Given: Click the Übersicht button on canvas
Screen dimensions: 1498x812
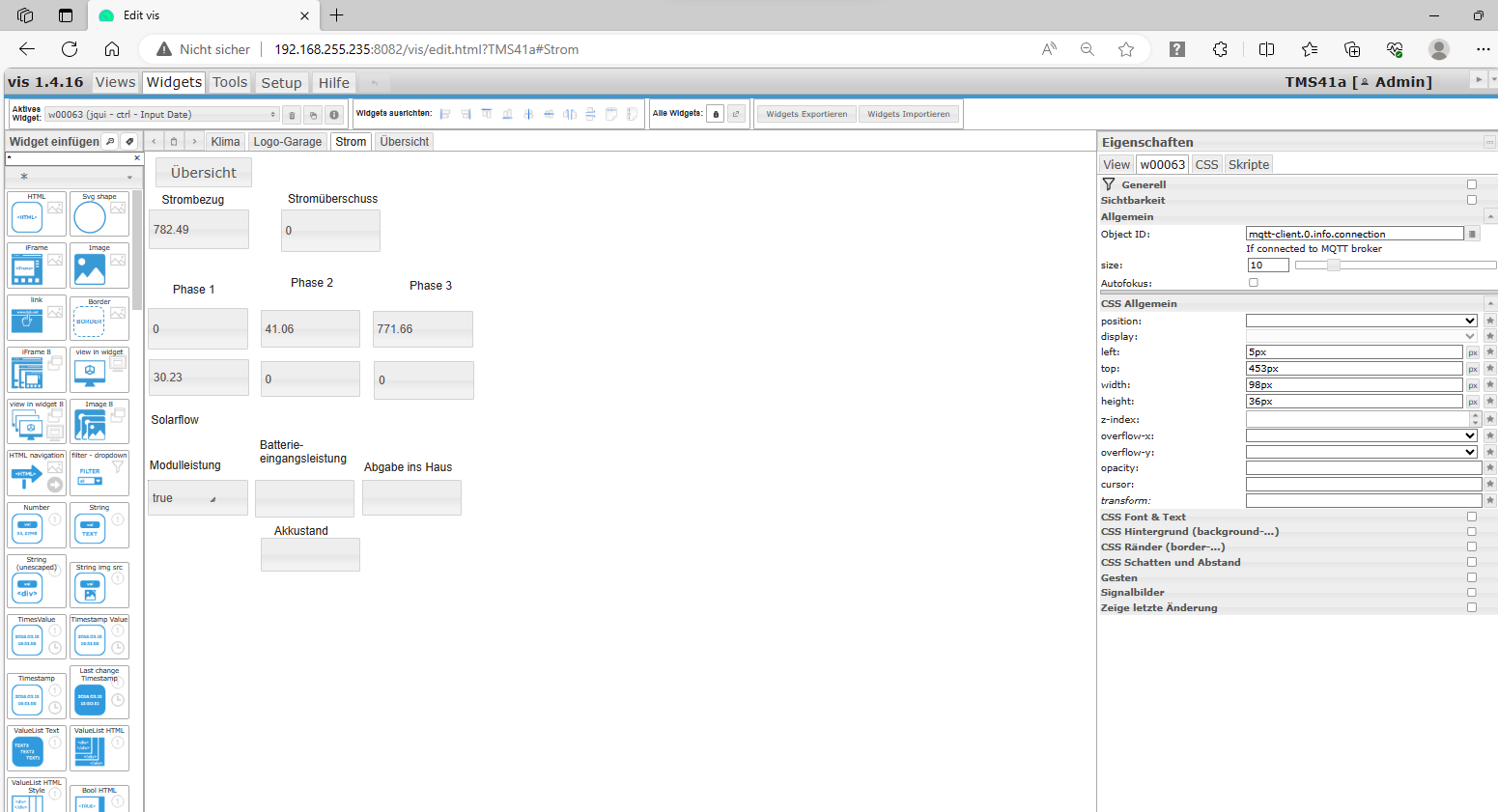Looking at the screenshot, I should pyautogui.click(x=204, y=172).
